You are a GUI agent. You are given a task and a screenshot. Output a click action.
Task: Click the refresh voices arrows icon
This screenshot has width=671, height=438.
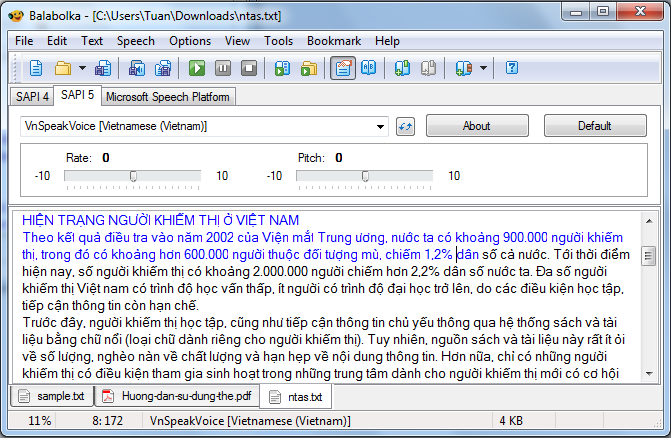405,126
